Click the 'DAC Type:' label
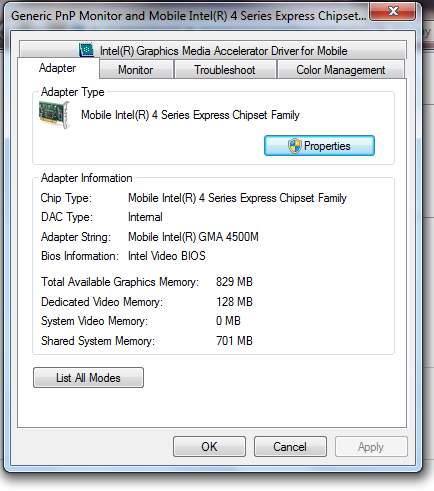Screen dimensions: 434x491 [67, 217]
